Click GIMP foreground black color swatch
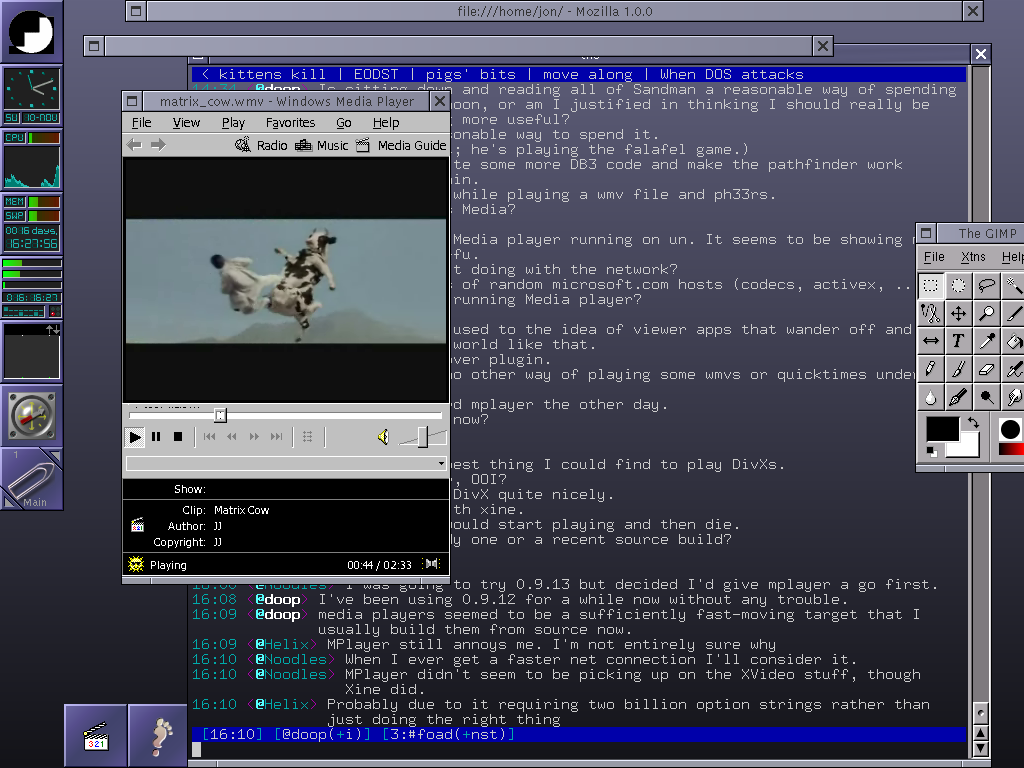This screenshot has height=768, width=1024. click(941, 428)
